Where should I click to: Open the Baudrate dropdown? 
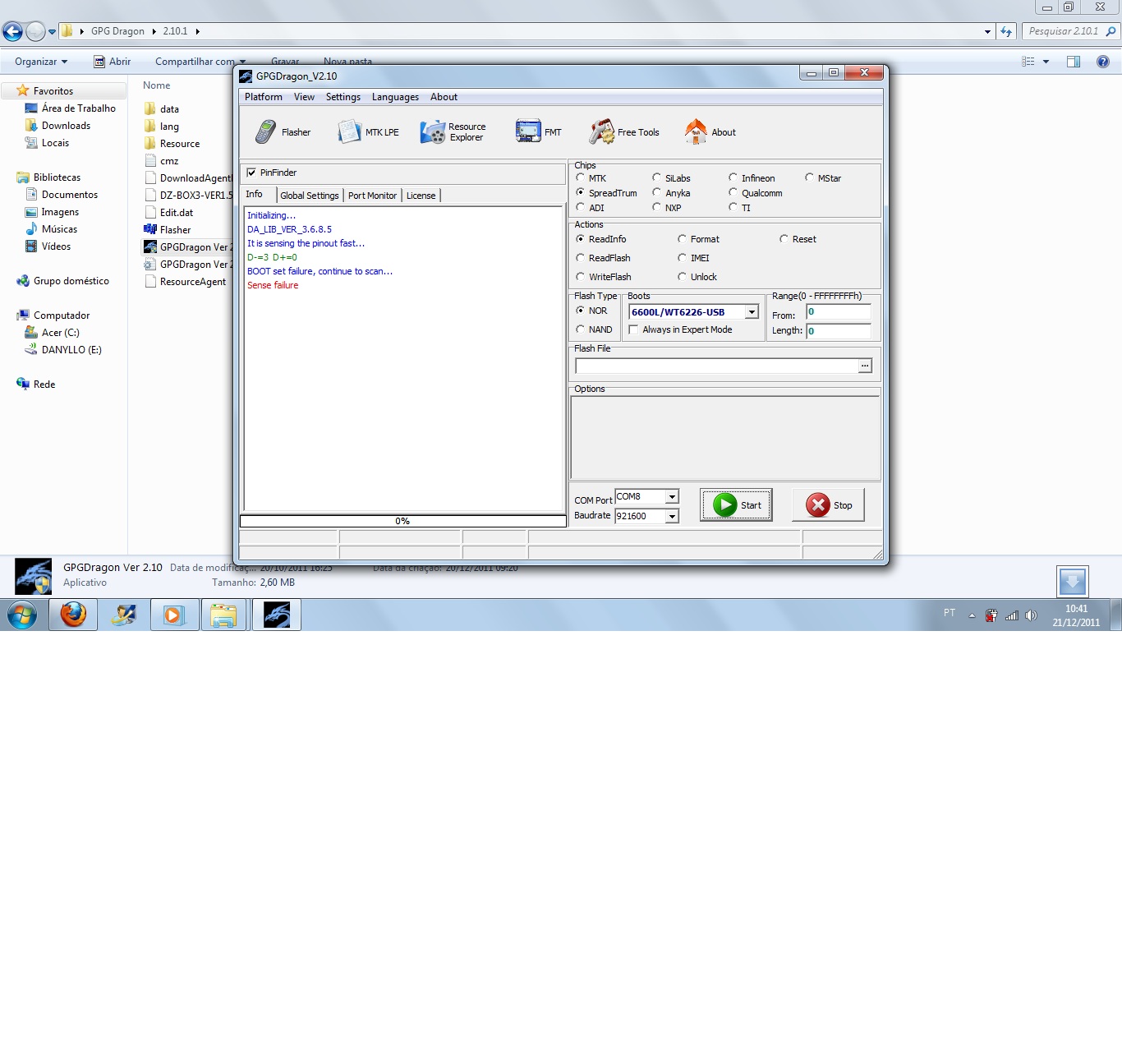(672, 516)
